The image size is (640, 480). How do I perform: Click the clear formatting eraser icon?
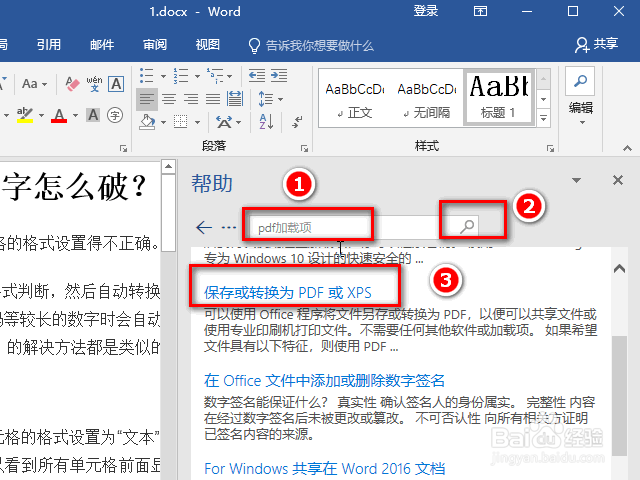pyautogui.click(x=73, y=84)
